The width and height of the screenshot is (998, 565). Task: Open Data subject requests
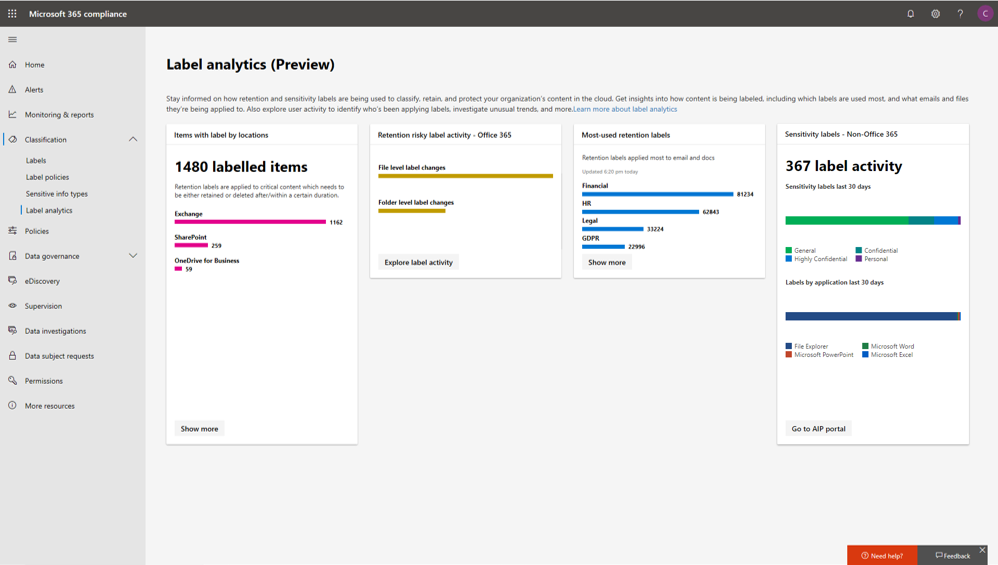[59, 356]
